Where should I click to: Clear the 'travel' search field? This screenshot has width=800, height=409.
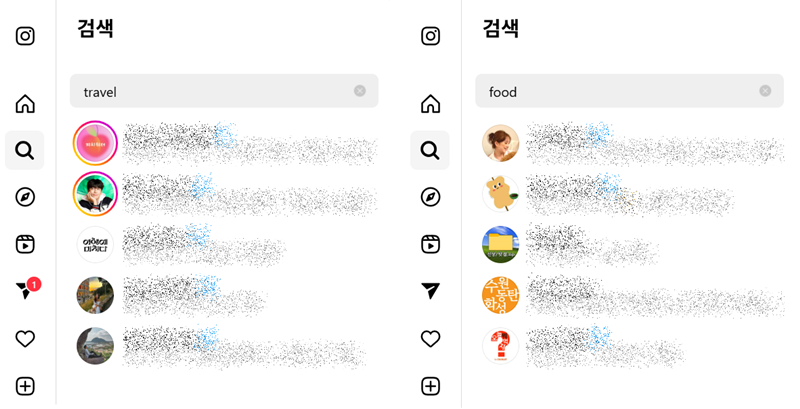pyautogui.click(x=360, y=91)
